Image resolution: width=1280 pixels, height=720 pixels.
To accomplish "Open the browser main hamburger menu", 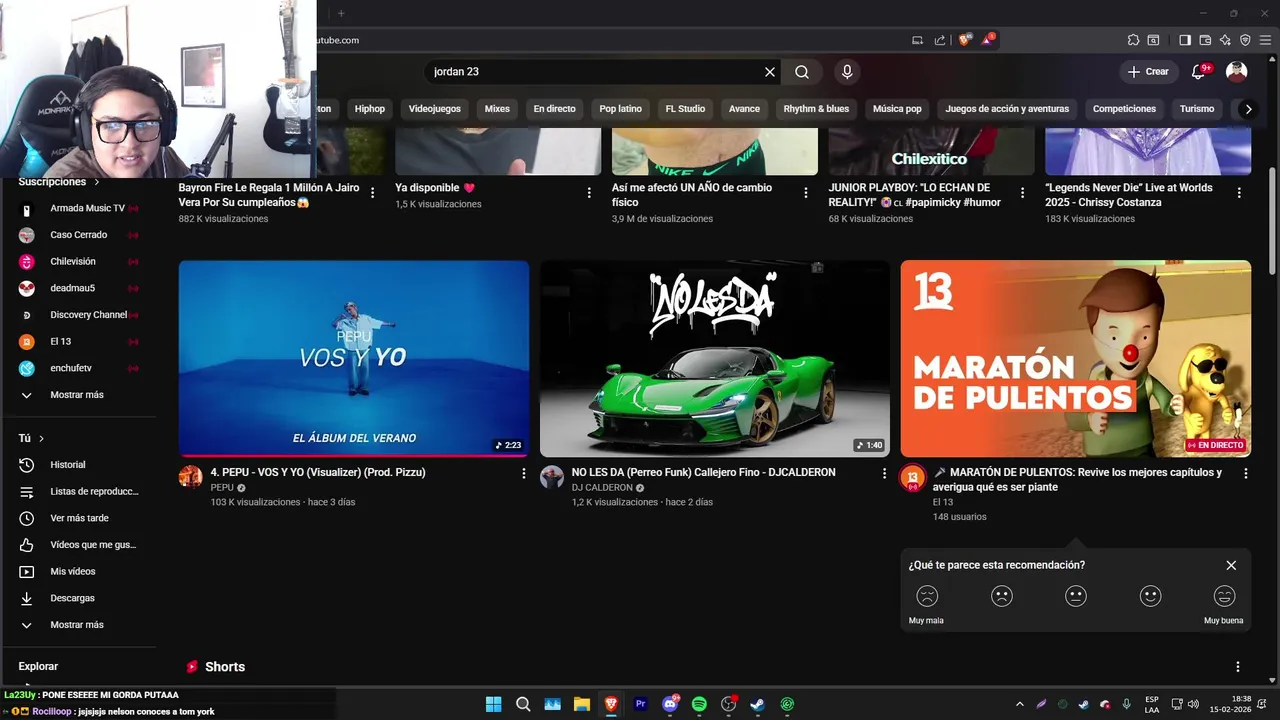I will [1266, 40].
